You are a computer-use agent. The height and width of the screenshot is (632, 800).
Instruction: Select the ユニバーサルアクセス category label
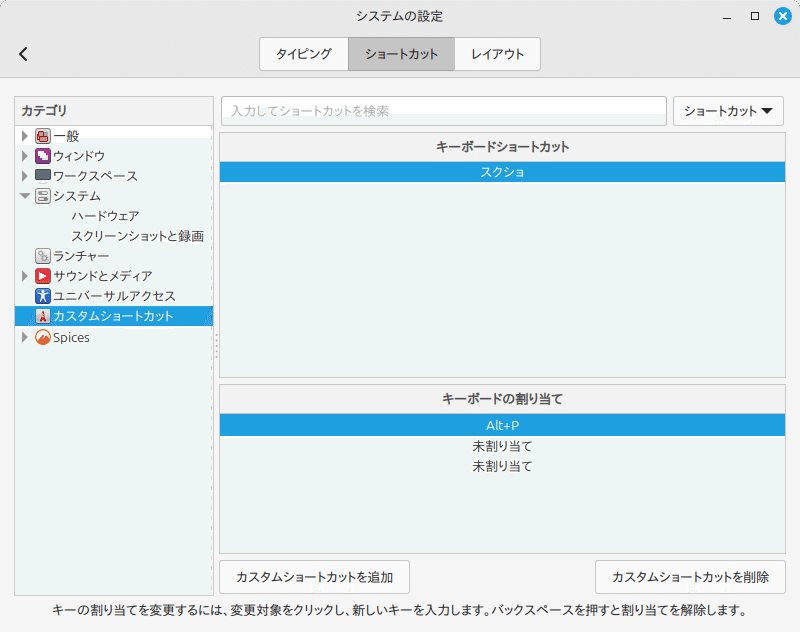[x=114, y=296]
